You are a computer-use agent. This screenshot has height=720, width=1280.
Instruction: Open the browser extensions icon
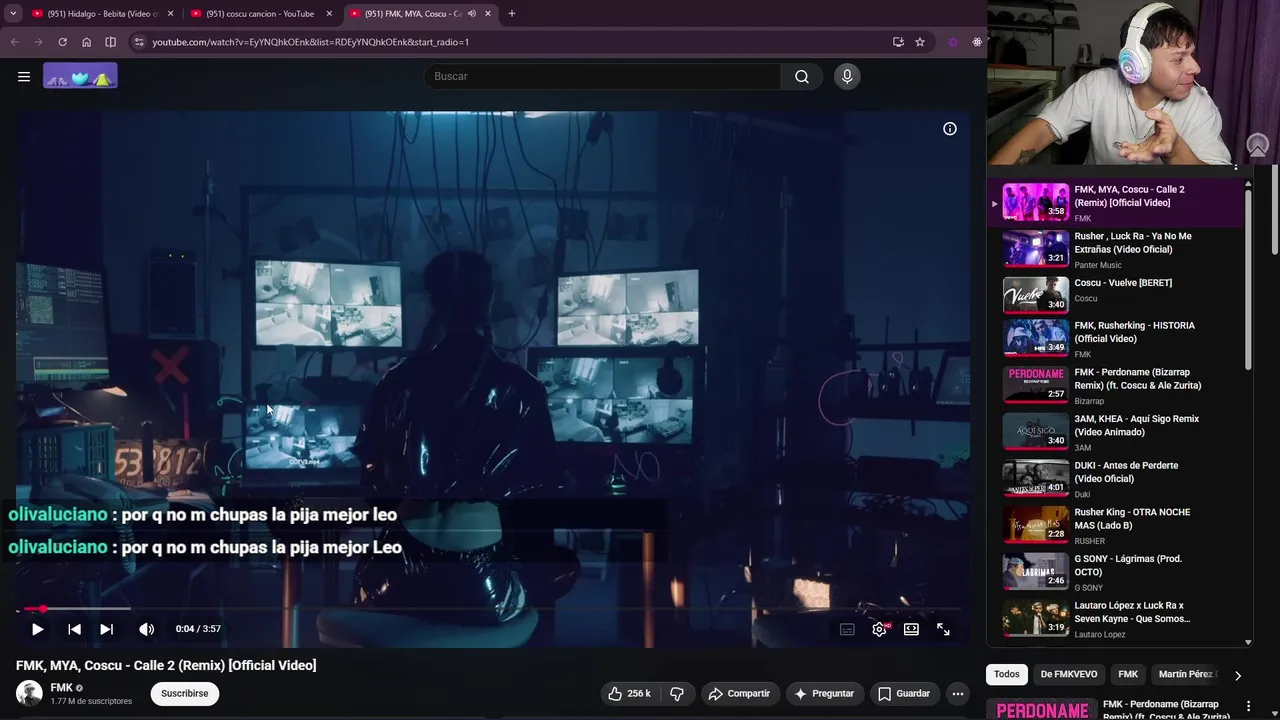point(977,42)
